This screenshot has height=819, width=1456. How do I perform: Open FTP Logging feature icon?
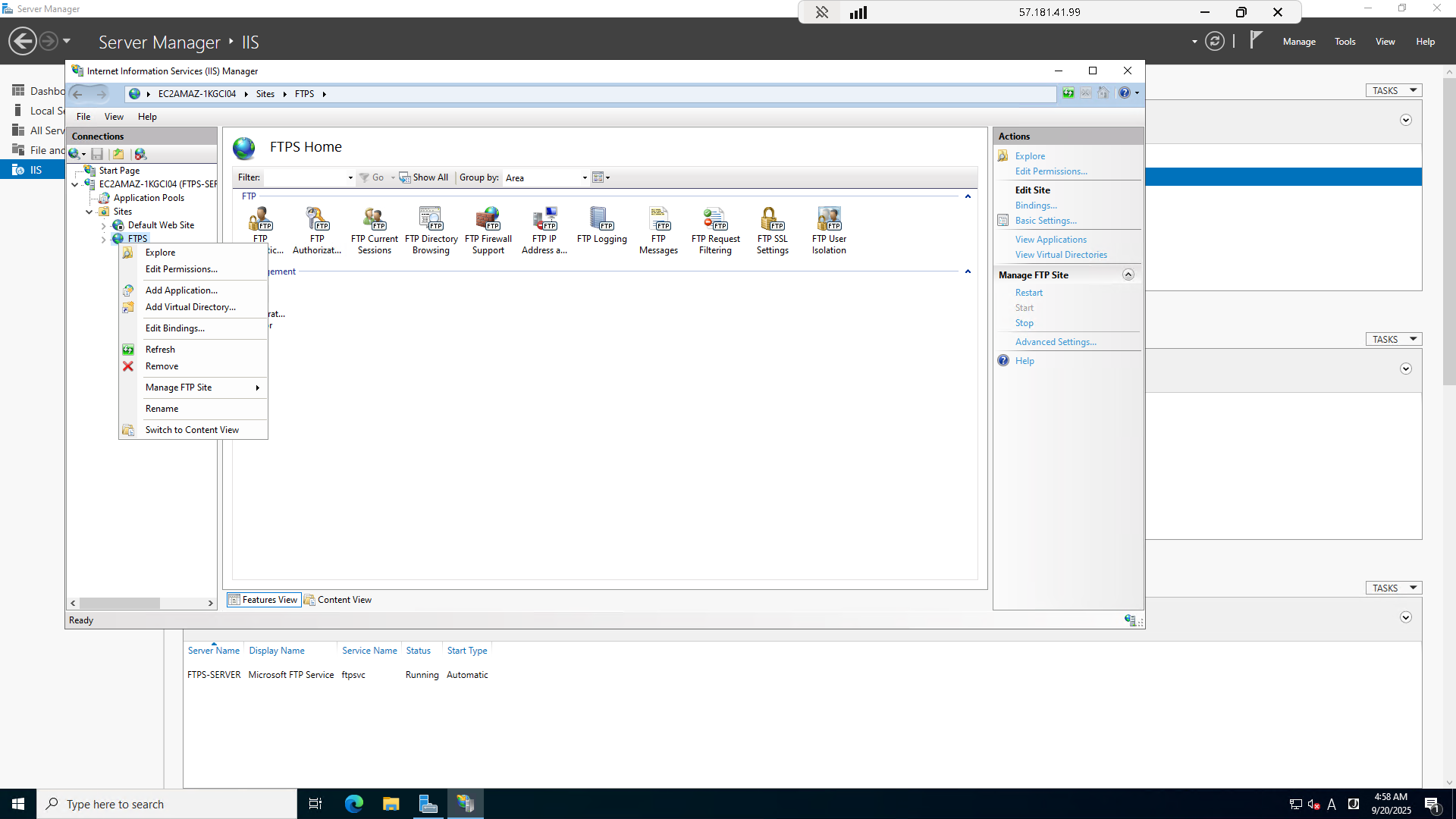click(x=601, y=220)
